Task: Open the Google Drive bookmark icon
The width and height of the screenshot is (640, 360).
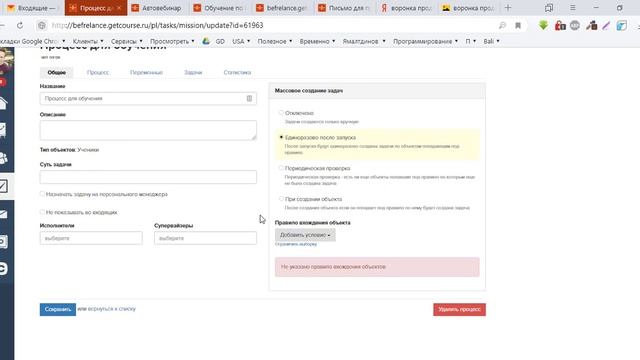Action: coord(206,41)
